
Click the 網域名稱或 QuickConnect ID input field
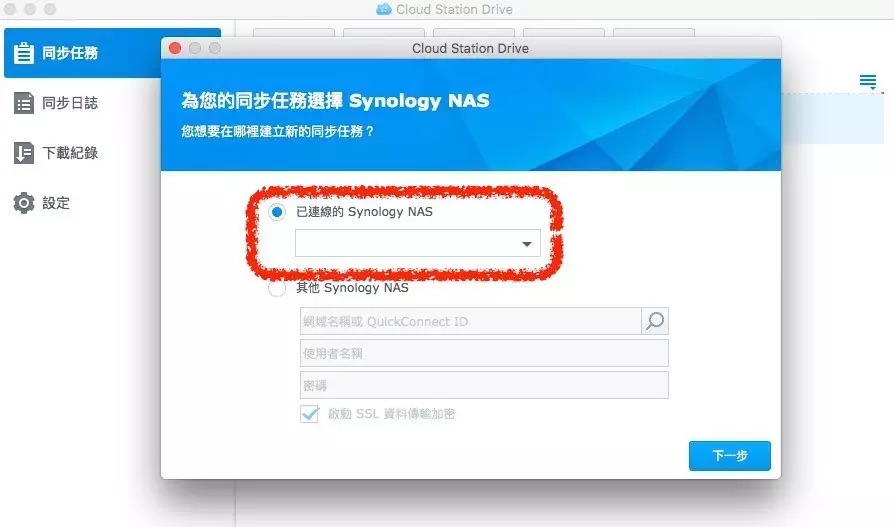470,321
